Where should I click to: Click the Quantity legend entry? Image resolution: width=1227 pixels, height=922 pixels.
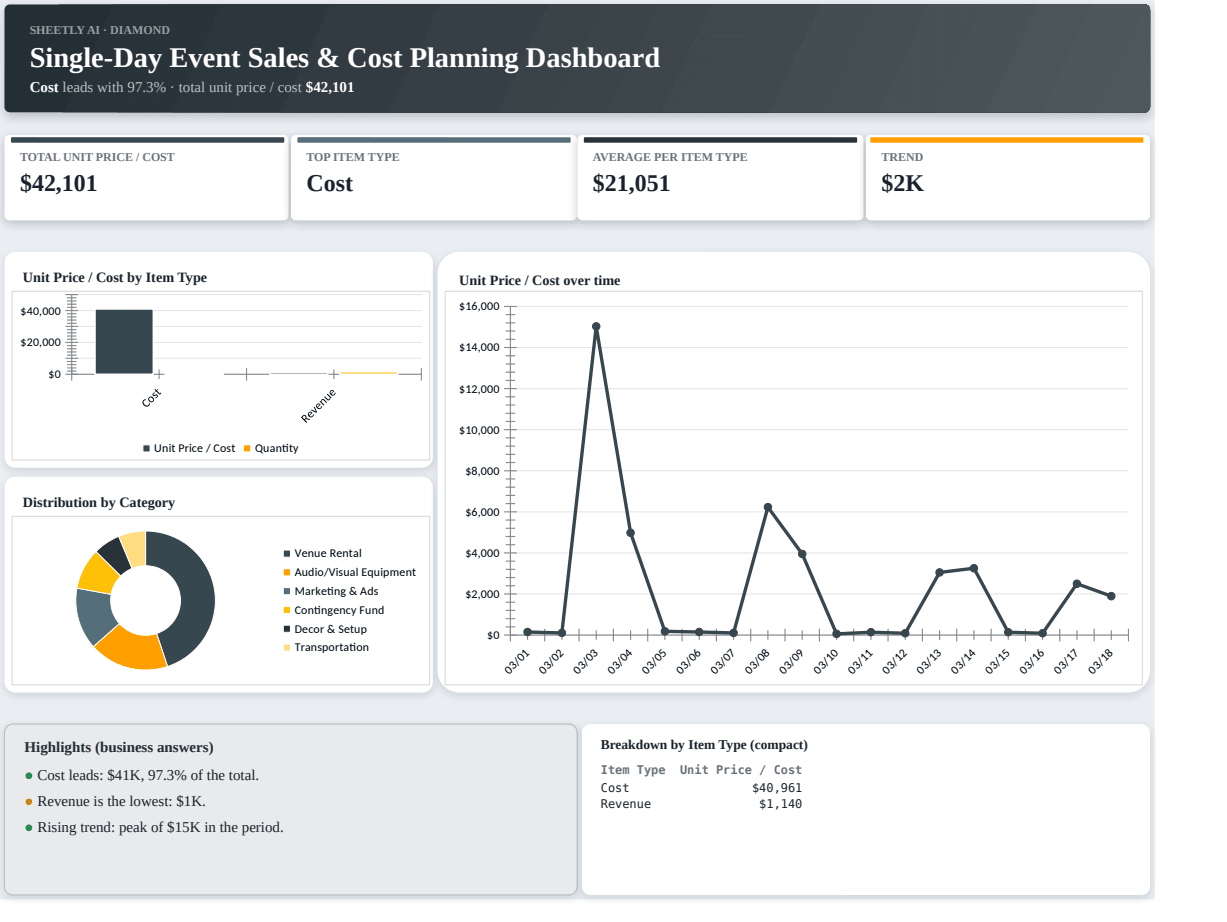(271, 448)
